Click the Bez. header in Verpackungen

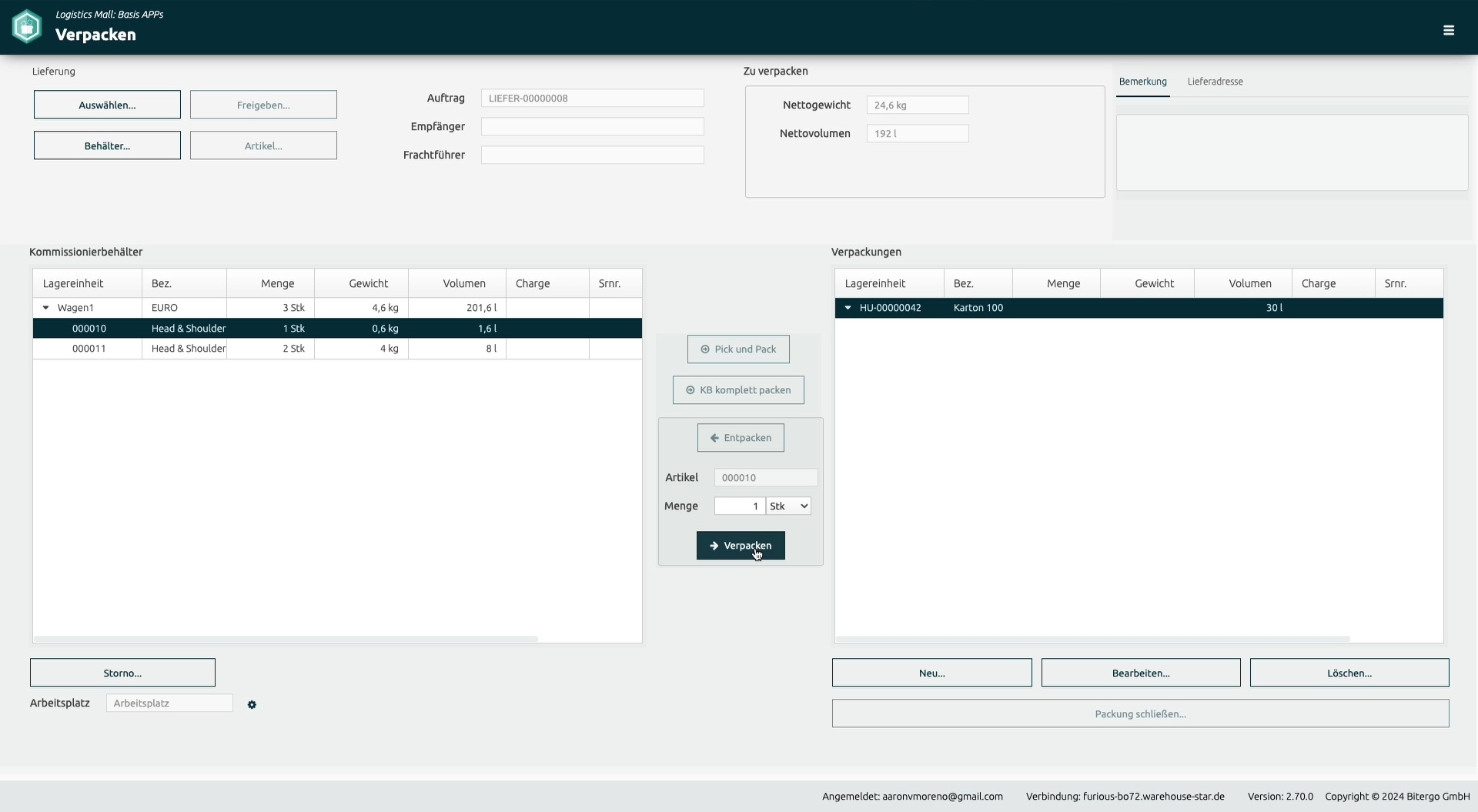[x=978, y=283]
